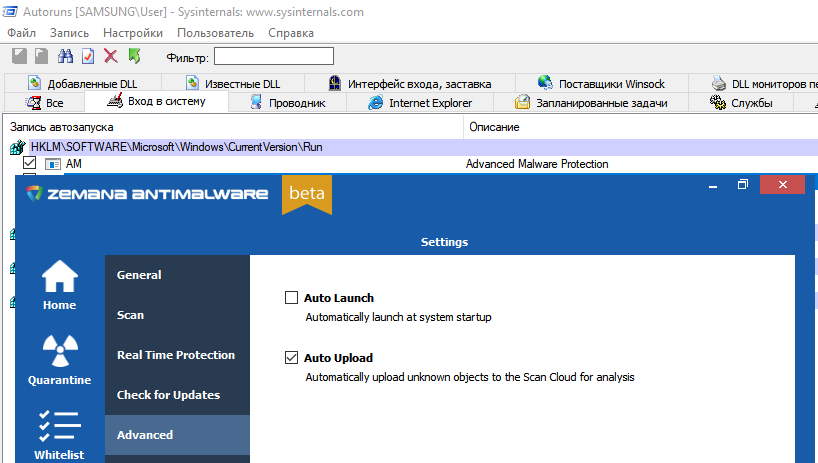Switch to the Добавленные DLL tab
This screenshot has height=463, width=818.
point(83,83)
